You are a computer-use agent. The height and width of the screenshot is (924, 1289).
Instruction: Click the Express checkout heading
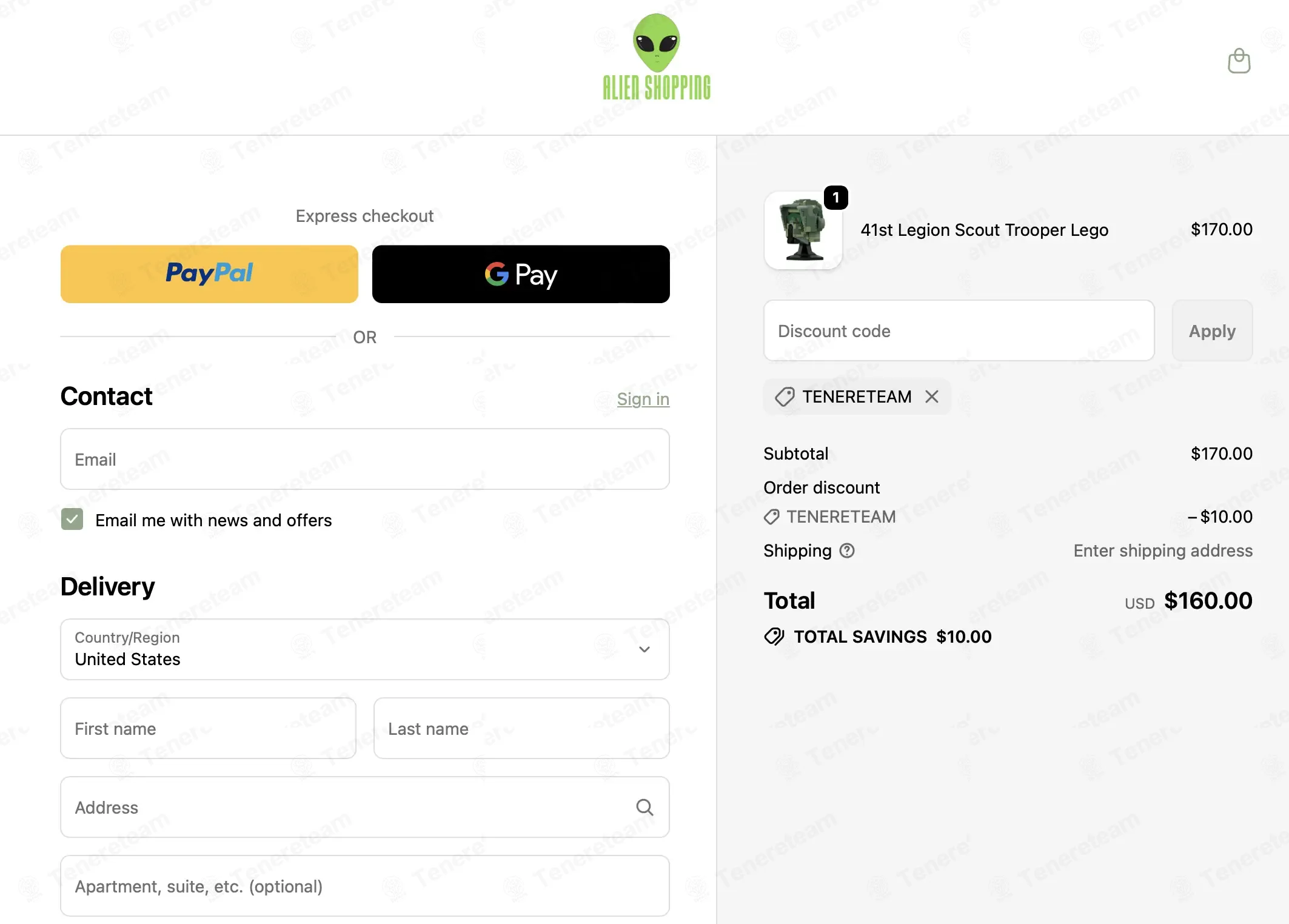[x=365, y=216]
